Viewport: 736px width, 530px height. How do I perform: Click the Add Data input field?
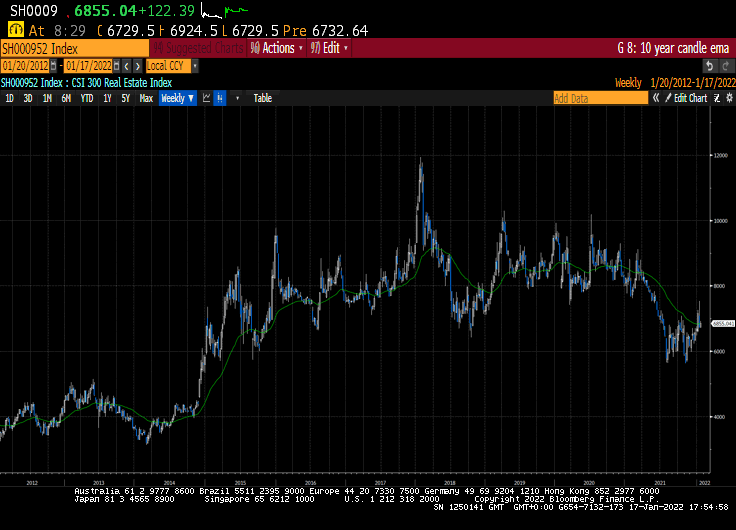600,98
